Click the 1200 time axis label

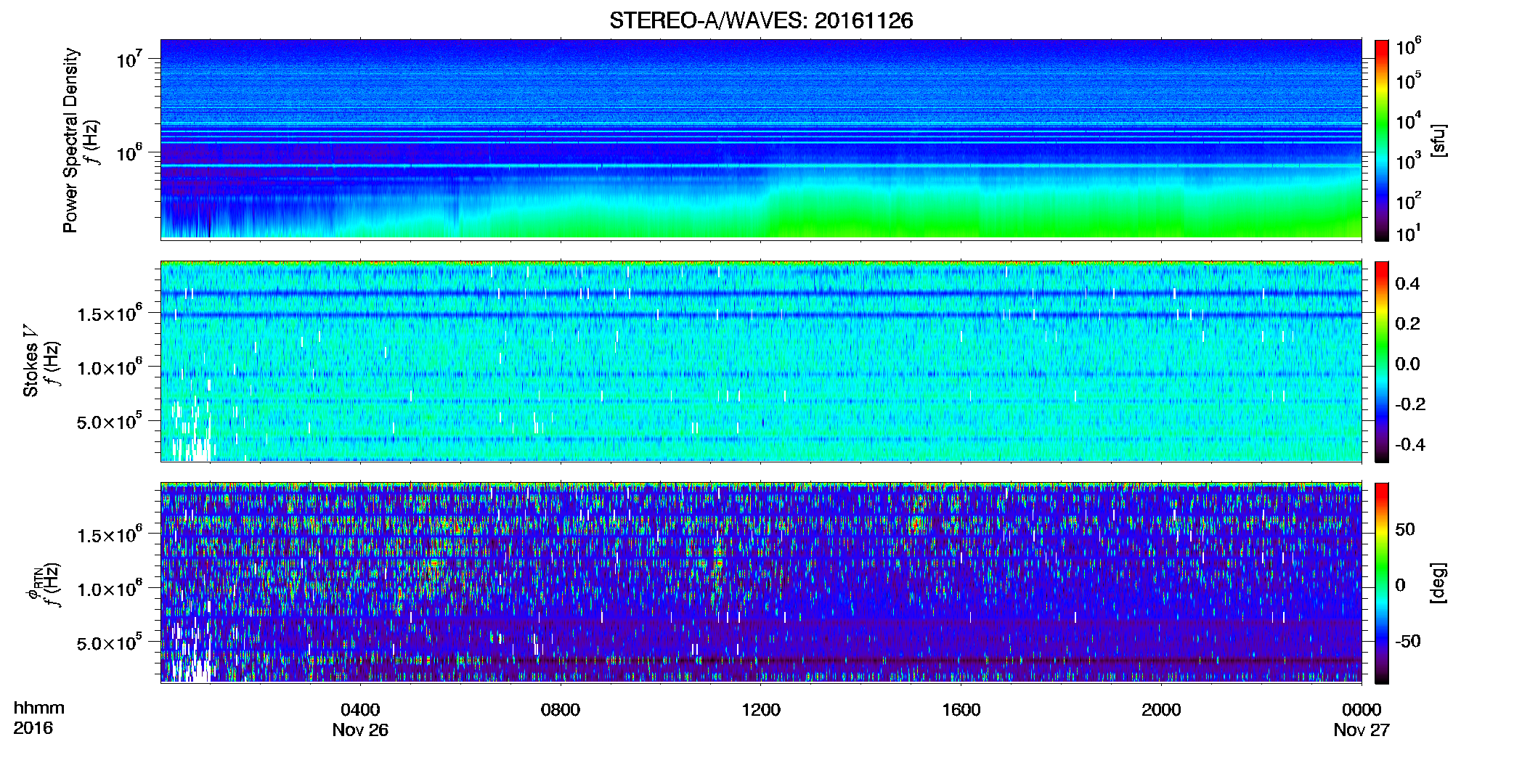coord(761,710)
